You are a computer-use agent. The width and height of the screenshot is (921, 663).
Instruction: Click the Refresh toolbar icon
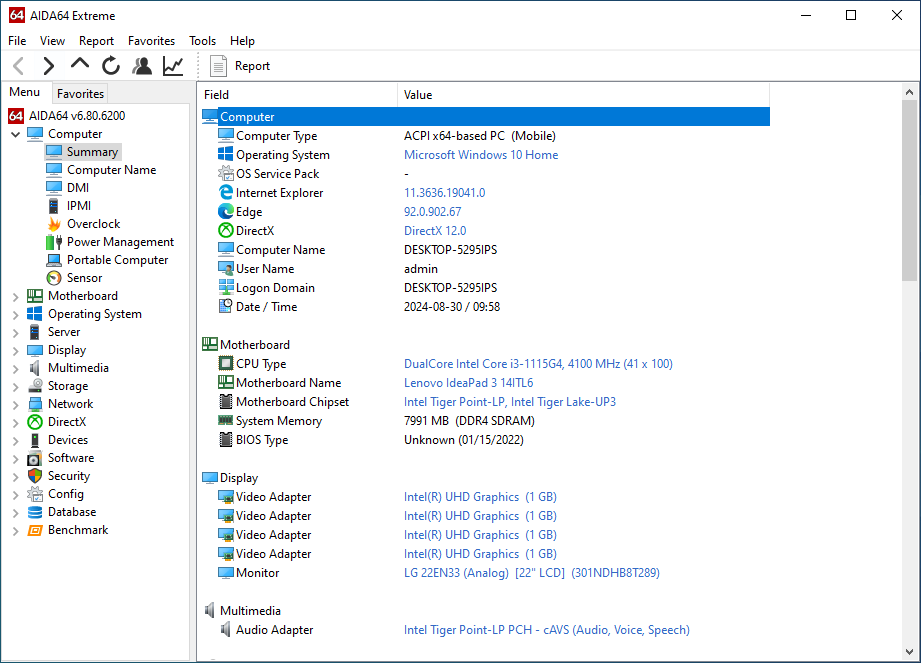click(110, 66)
